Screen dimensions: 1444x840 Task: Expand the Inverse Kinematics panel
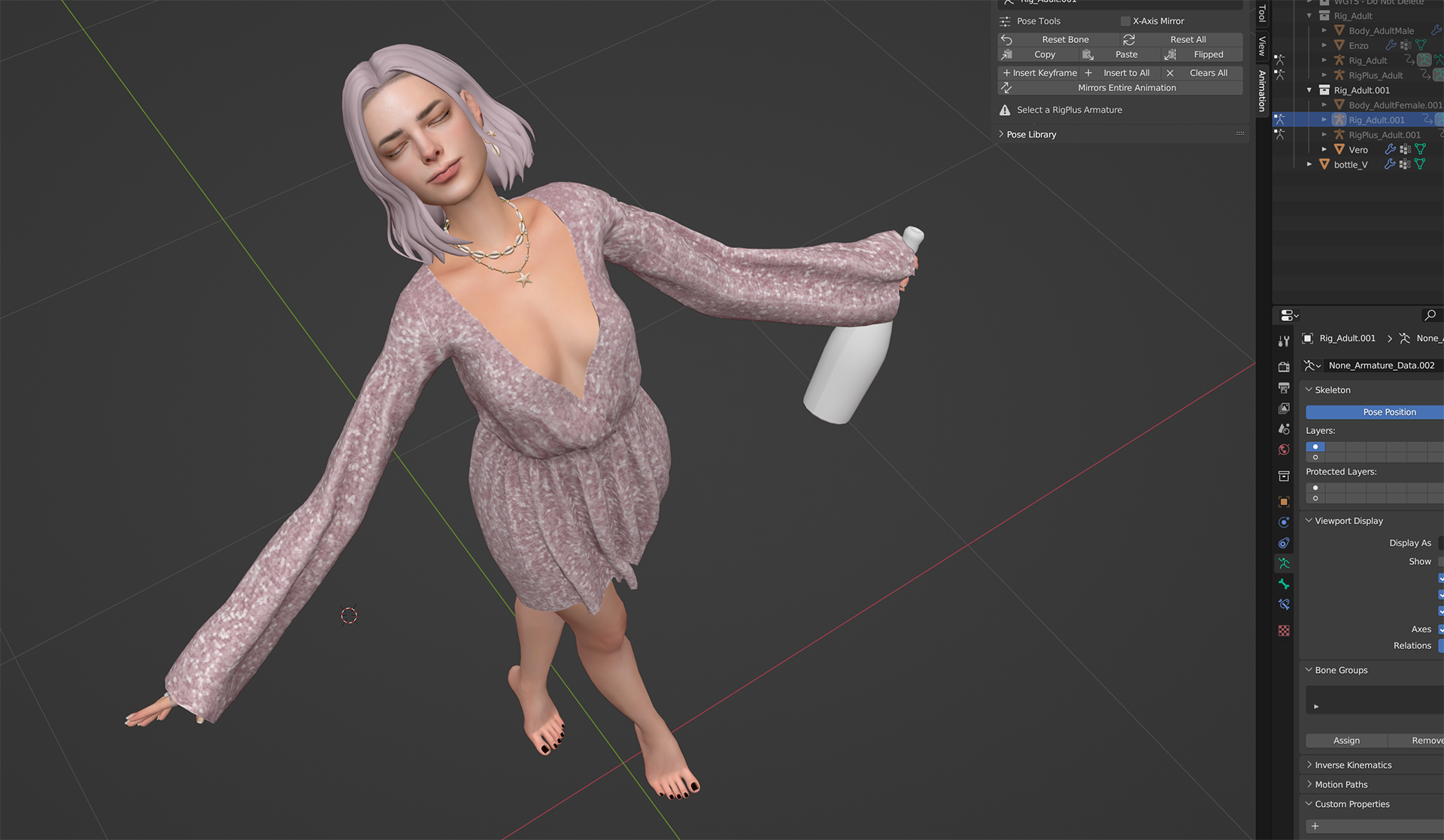1309,765
